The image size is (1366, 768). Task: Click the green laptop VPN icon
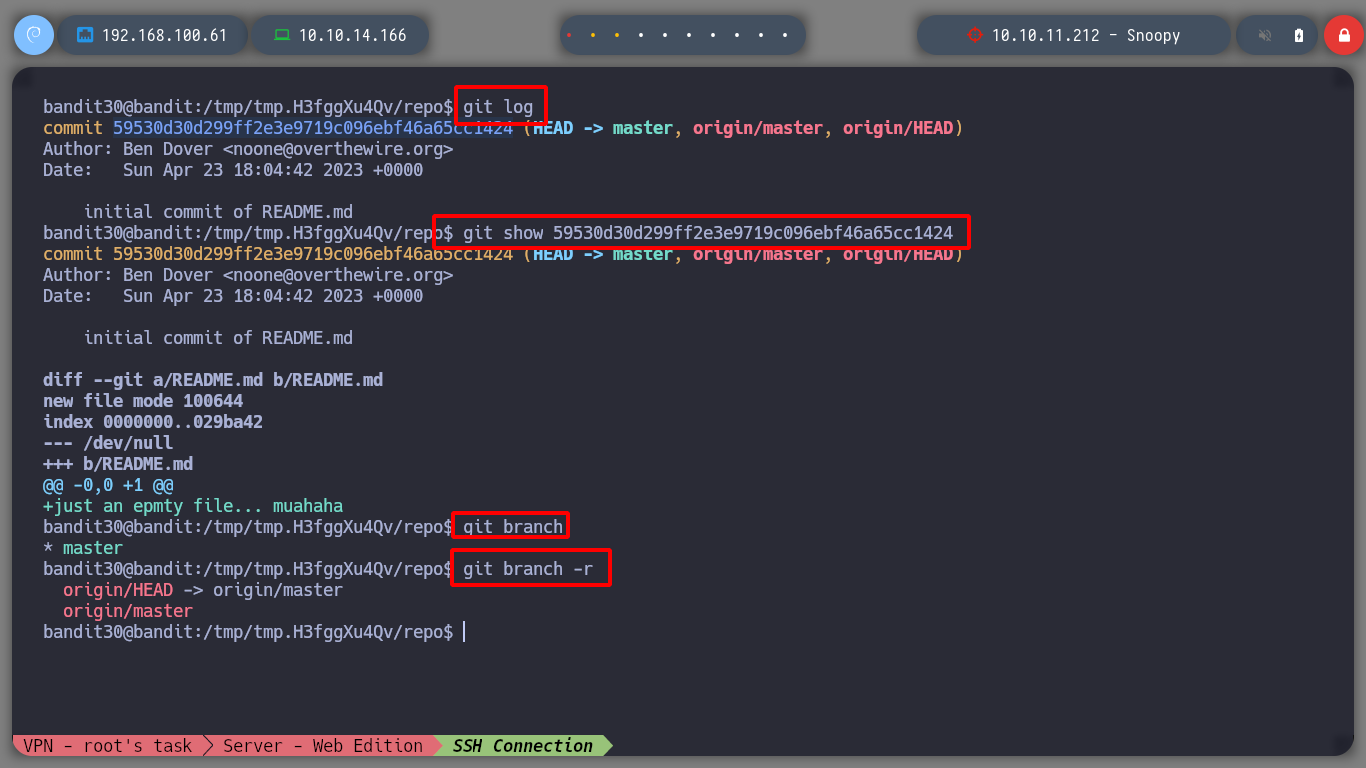(282, 35)
